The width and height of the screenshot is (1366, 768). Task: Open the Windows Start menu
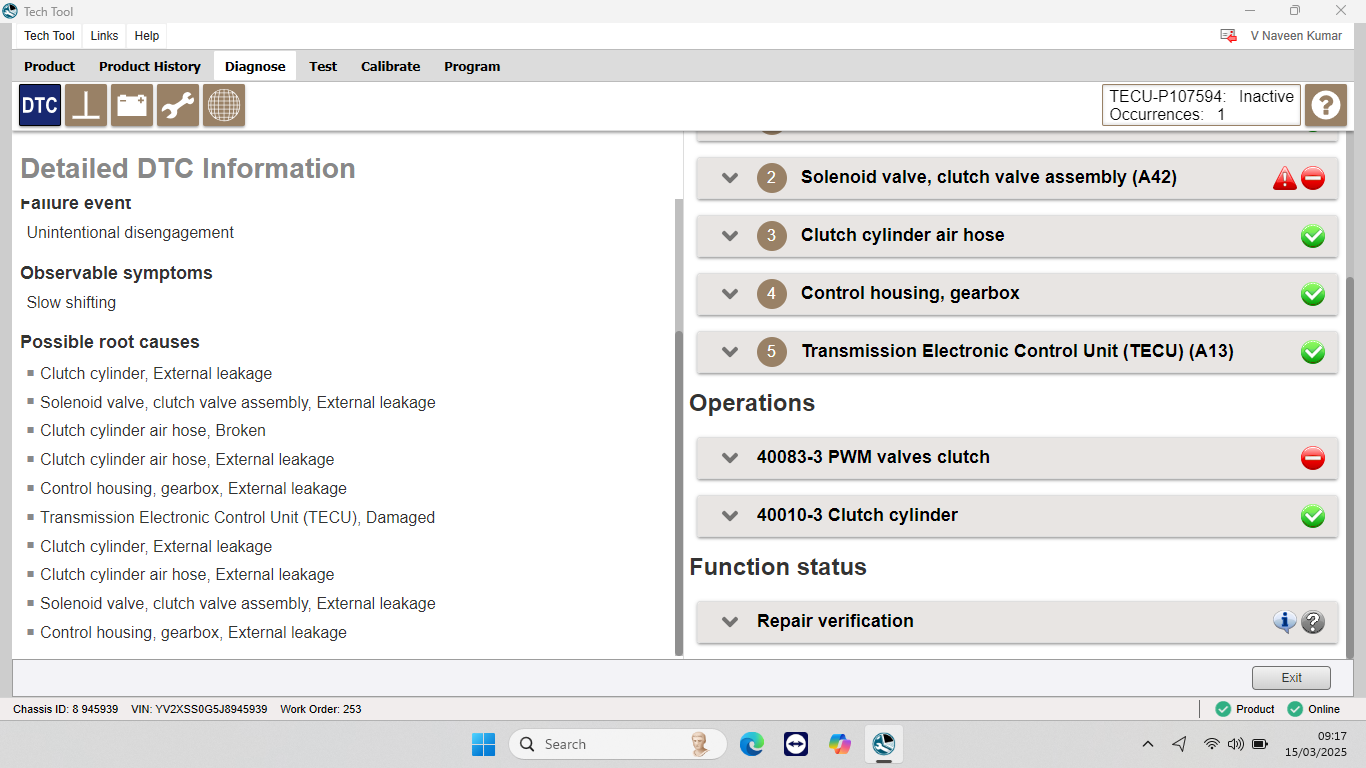483,744
